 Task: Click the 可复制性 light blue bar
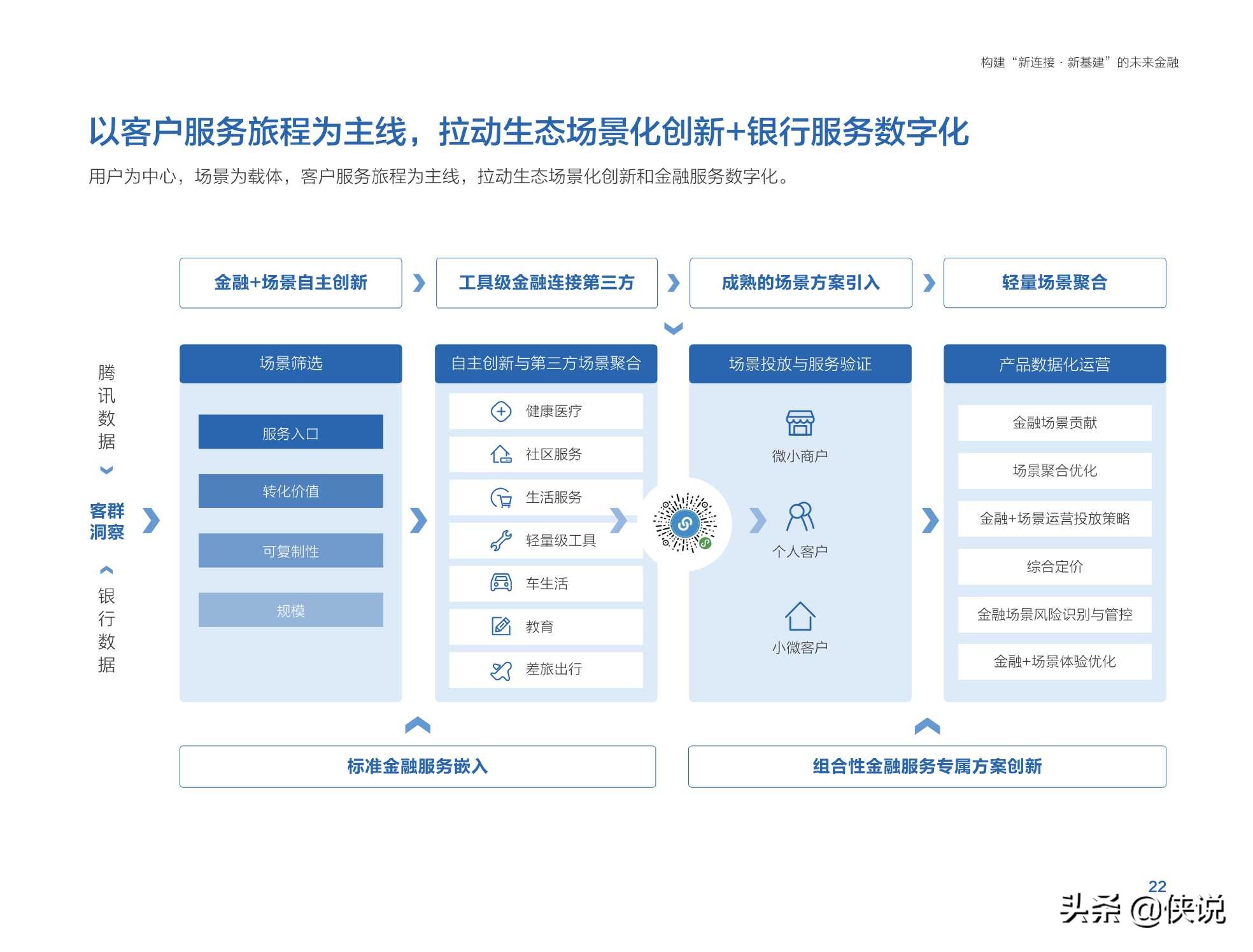291,550
